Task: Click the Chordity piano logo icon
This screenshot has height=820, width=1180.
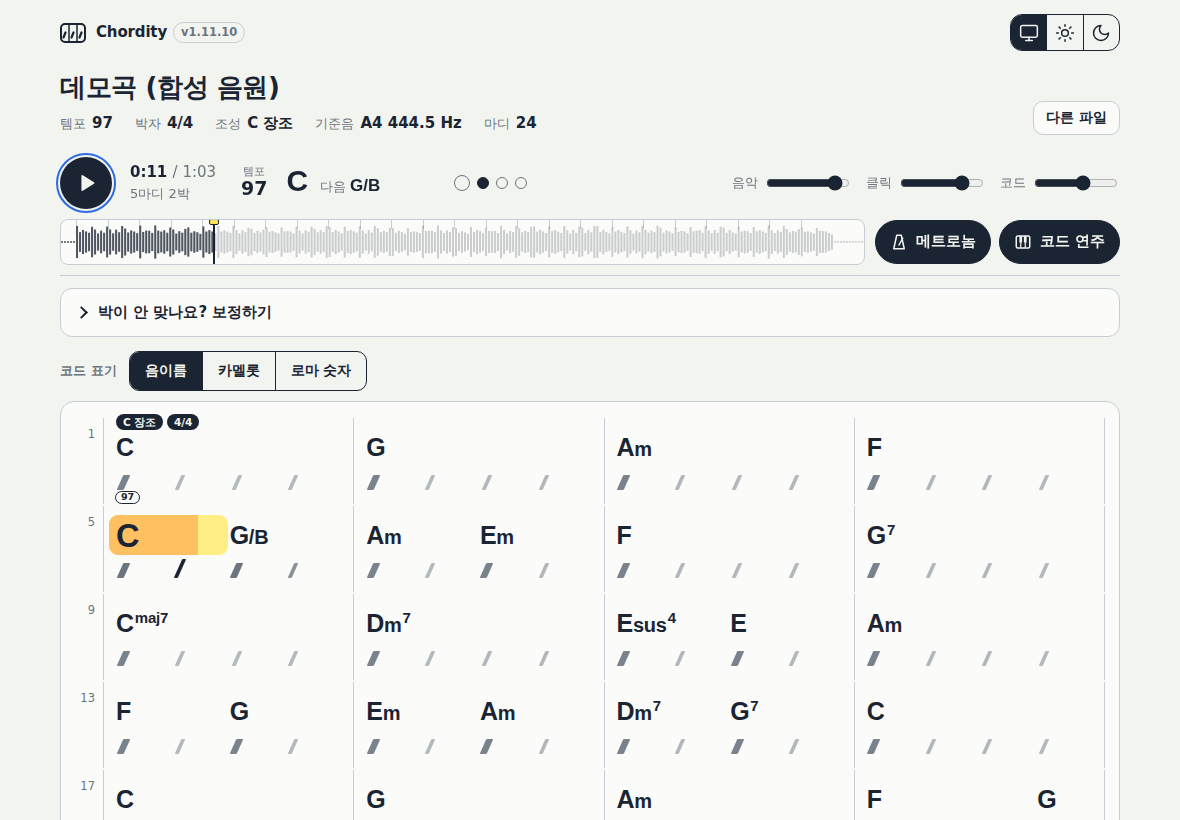Action: (x=73, y=32)
